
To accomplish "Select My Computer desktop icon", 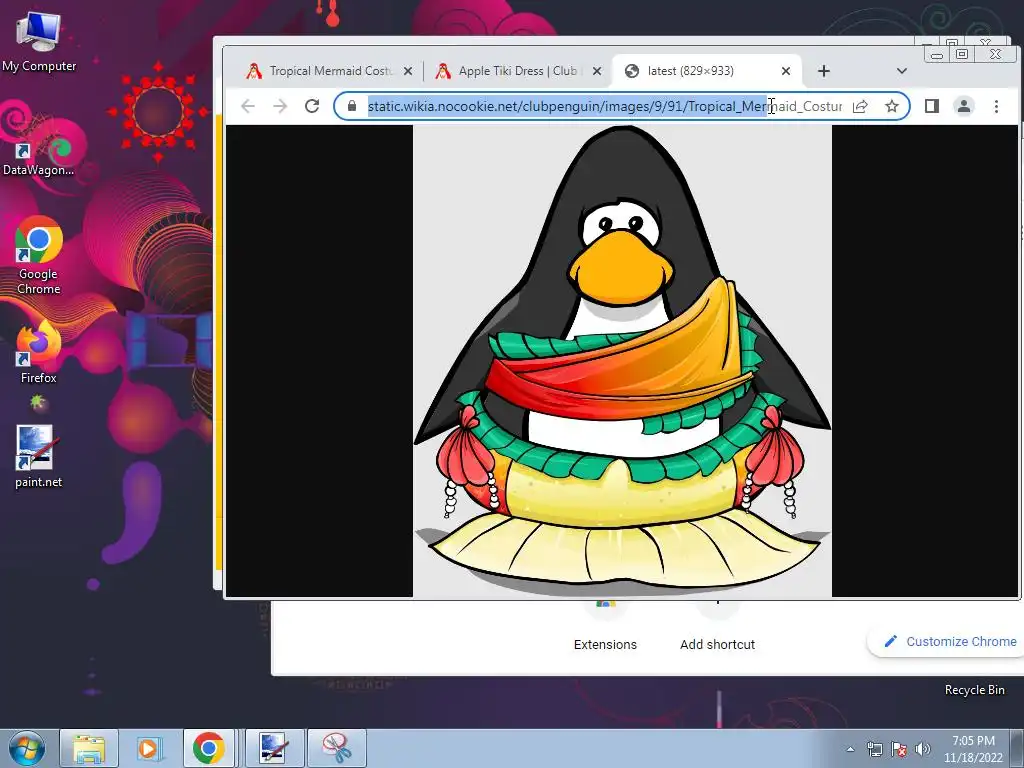I will coord(39,41).
